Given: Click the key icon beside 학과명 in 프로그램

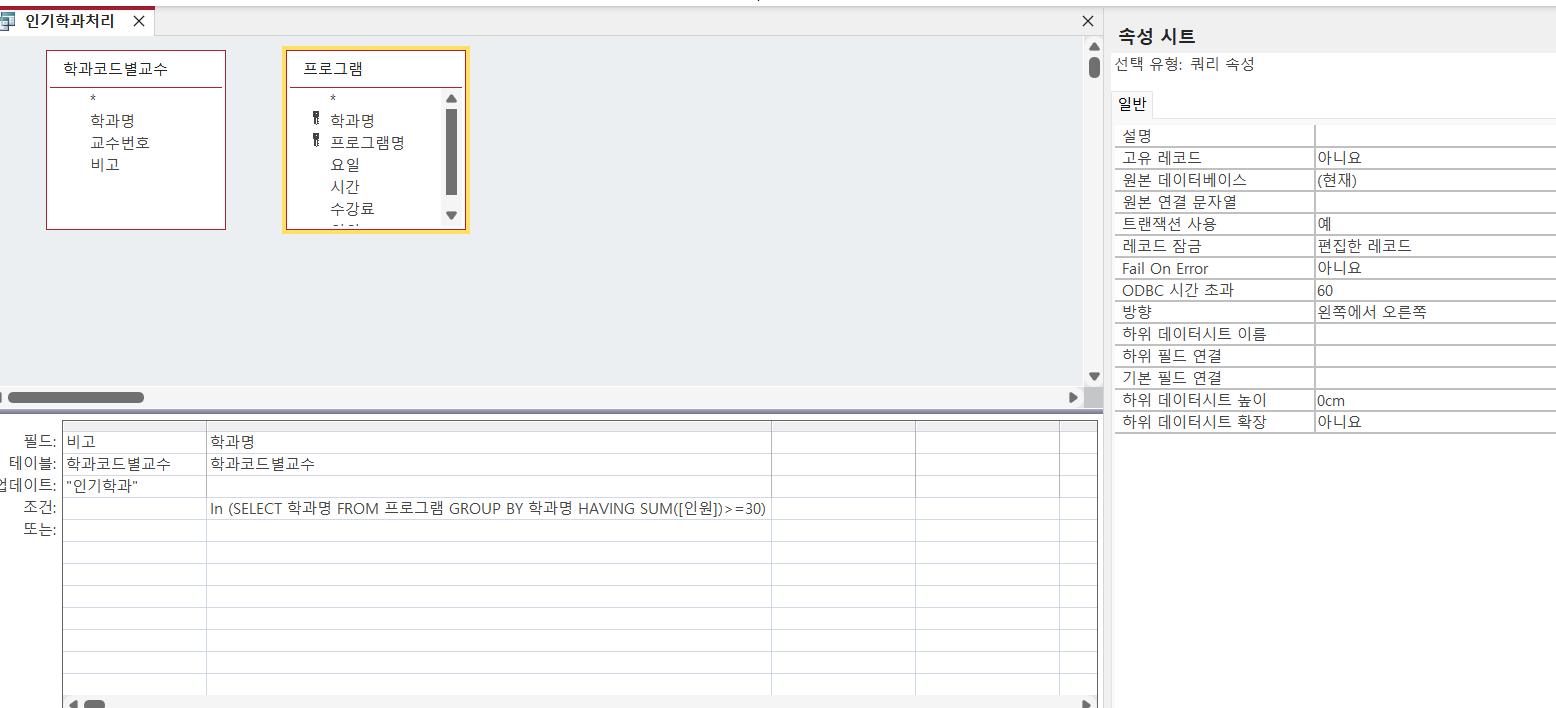Looking at the screenshot, I should [316, 120].
